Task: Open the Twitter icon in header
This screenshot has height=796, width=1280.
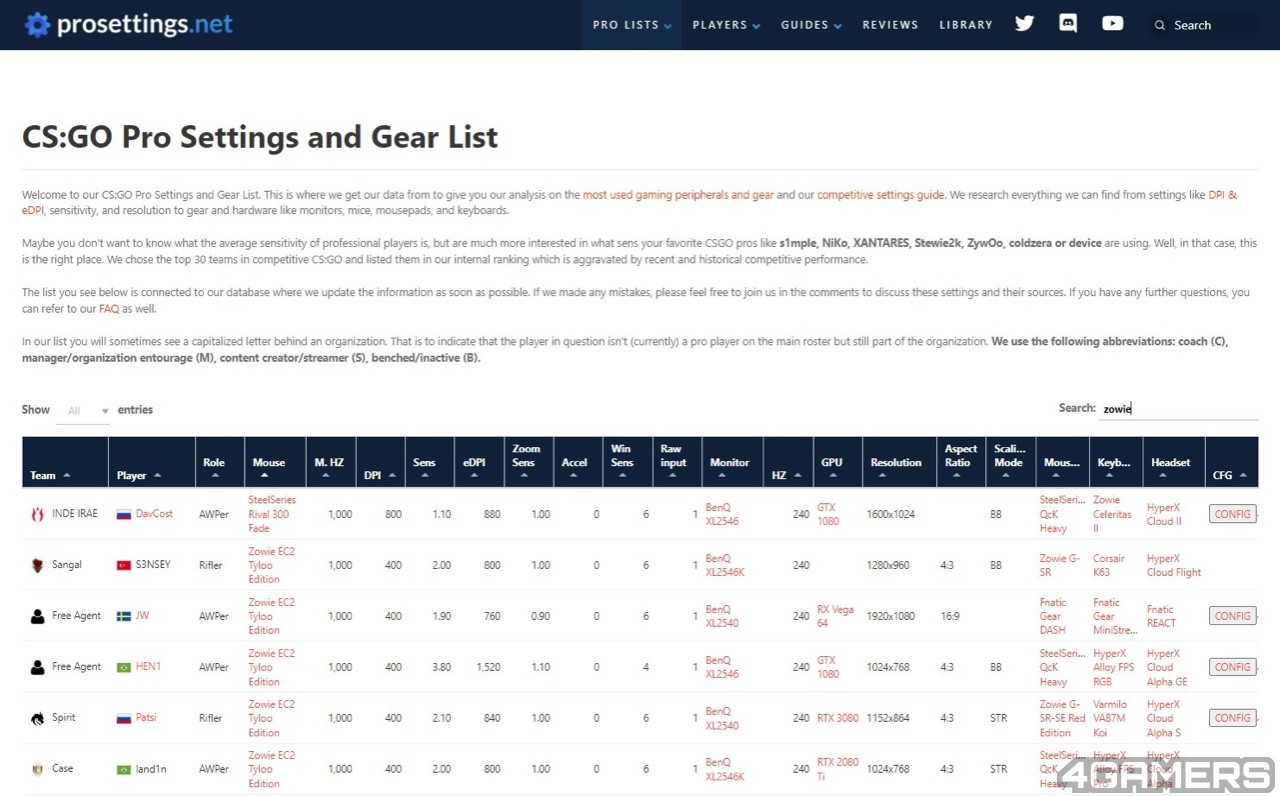Action: [1024, 24]
